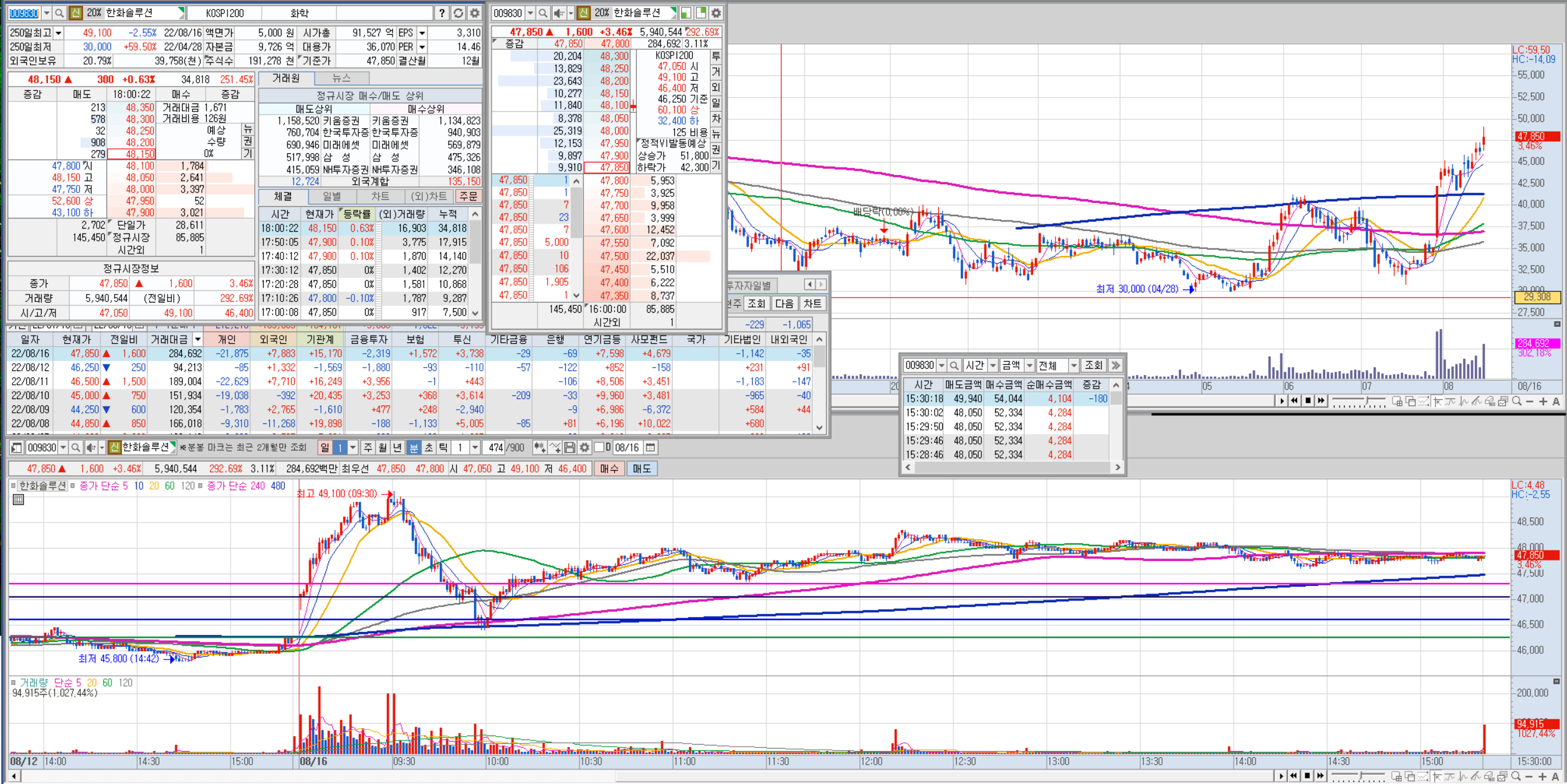Viewport: 1567px width, 784px height.
Task: Click 차트 button in investor panel
Action: click(x=812, y=304)
